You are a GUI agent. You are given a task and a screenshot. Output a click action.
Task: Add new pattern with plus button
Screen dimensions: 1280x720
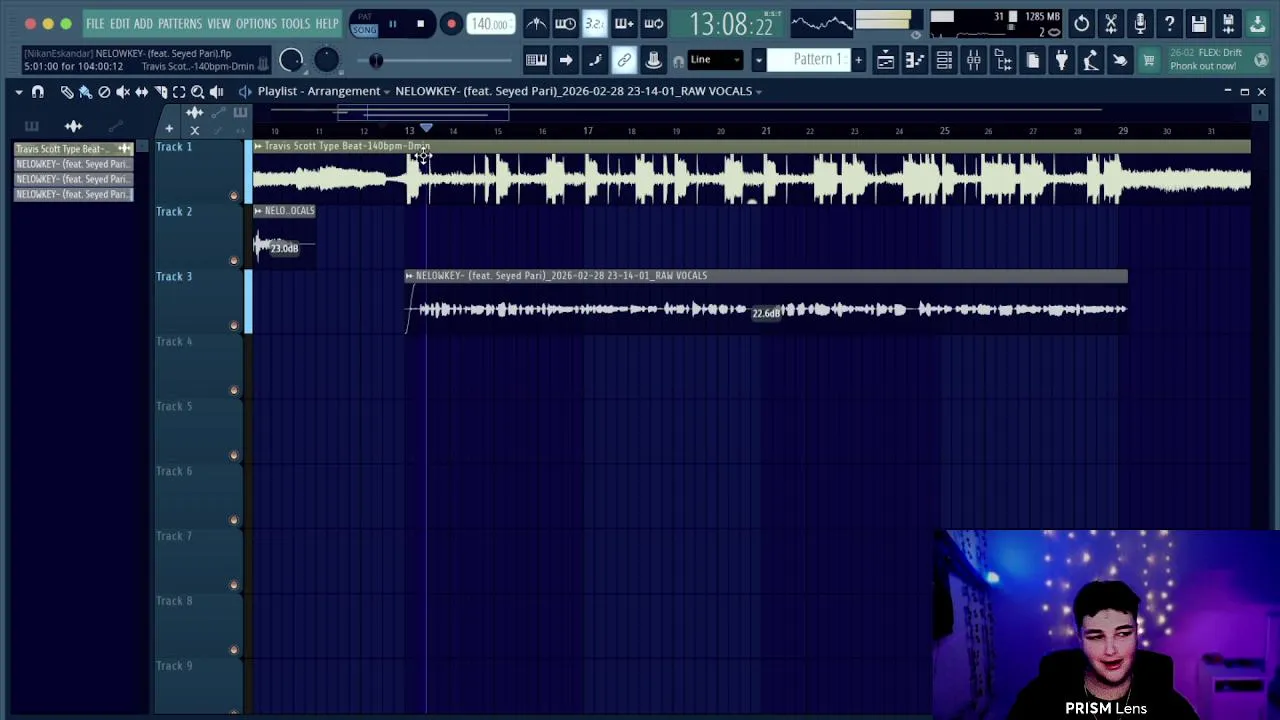pos(858,60)
